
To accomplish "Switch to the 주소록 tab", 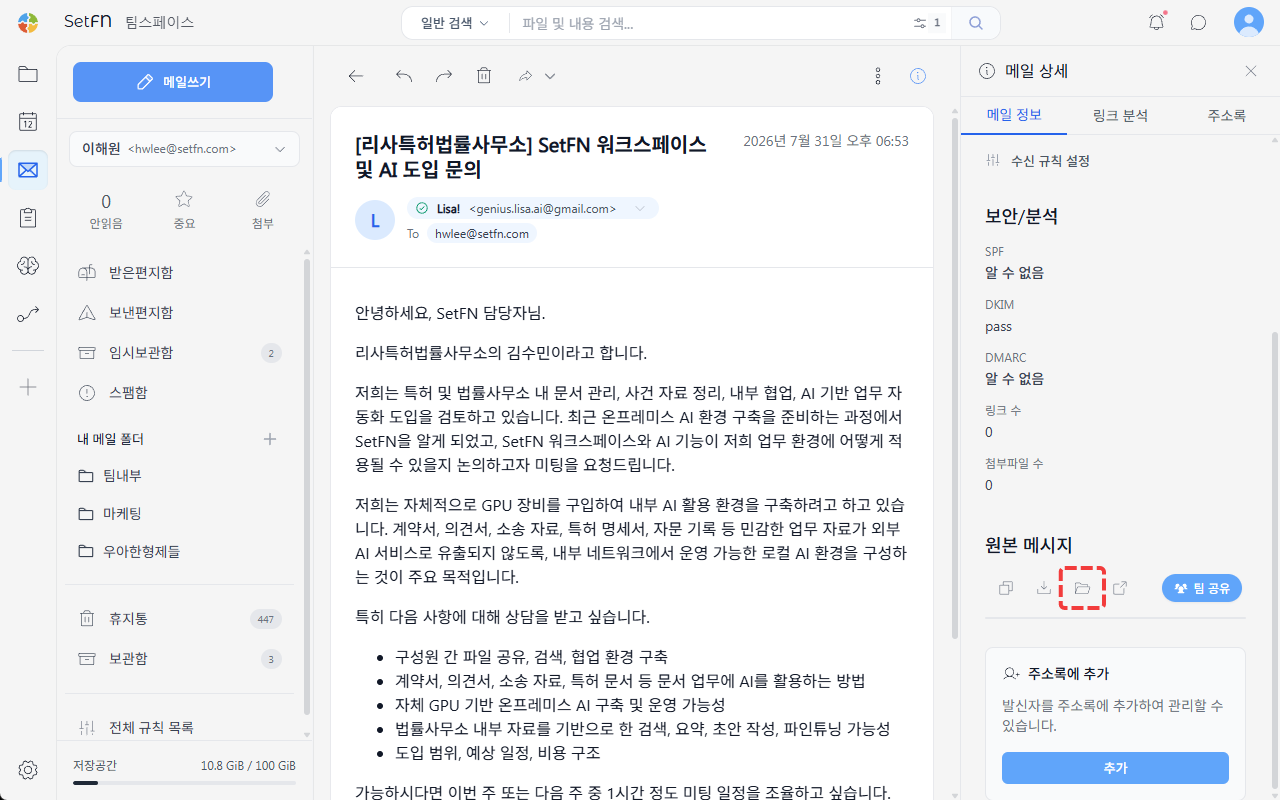I will coord(1226,115).
